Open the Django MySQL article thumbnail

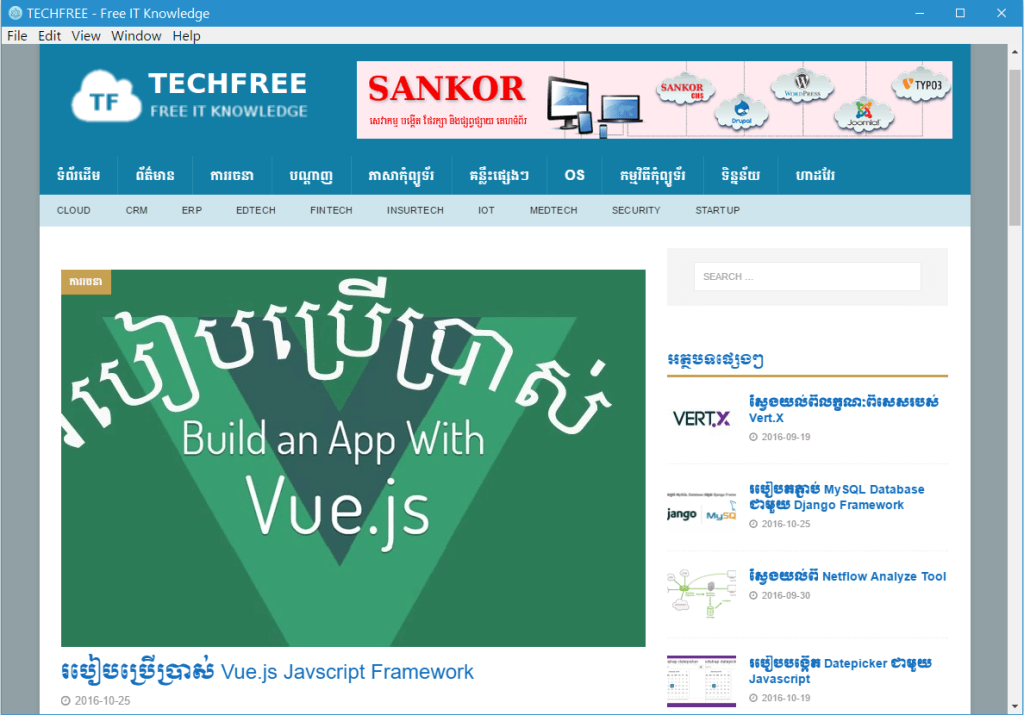(701, 506)
